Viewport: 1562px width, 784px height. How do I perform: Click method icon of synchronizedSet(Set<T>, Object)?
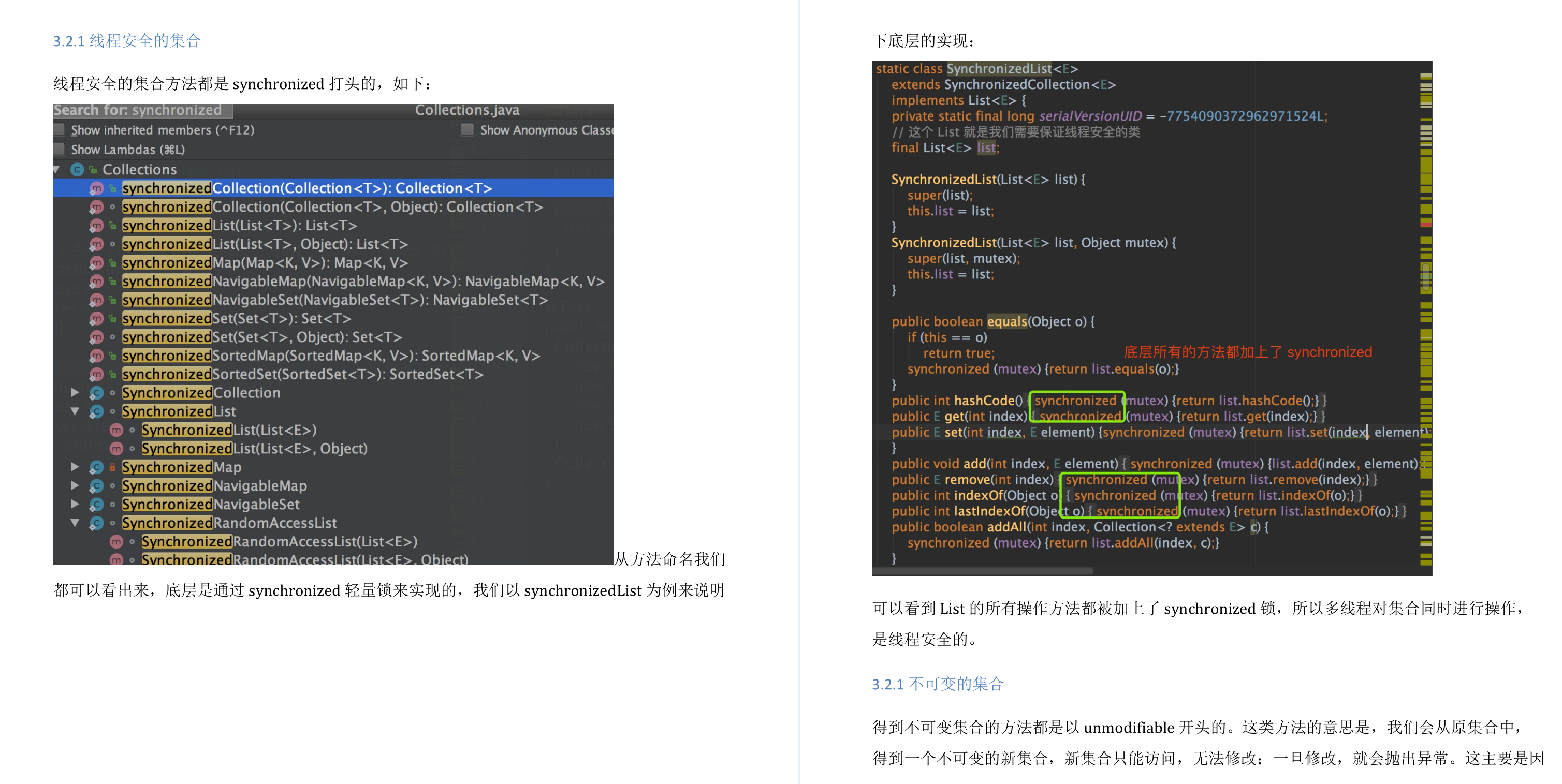[96, 337]
